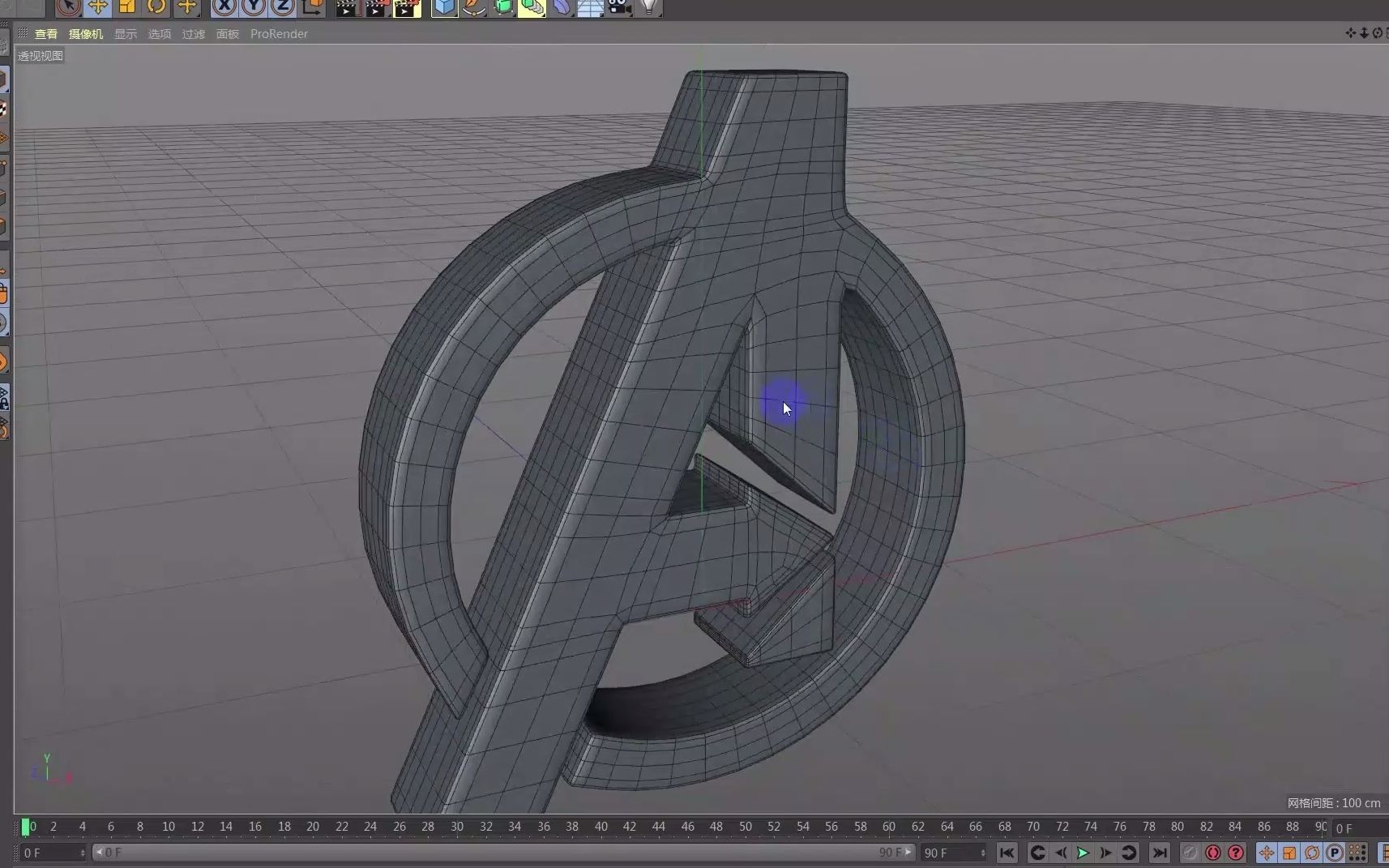Toggle Parameter keyframe recording
The image size is (1389, 868).
point(1335,853)
